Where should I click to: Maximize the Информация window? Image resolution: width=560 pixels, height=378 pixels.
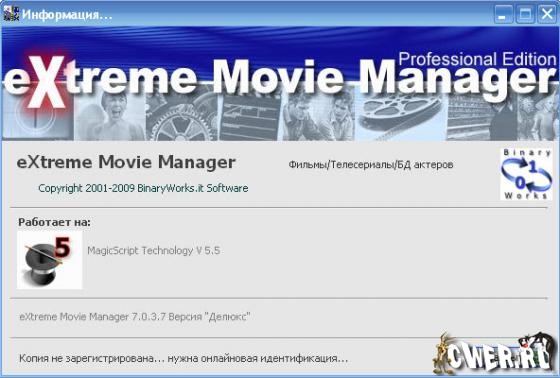click(525, 14)
